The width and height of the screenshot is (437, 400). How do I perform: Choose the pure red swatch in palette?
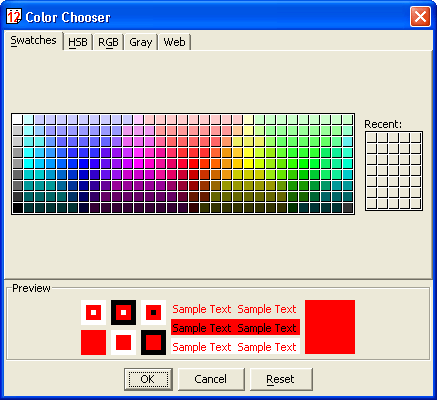[x=193, y=163]
